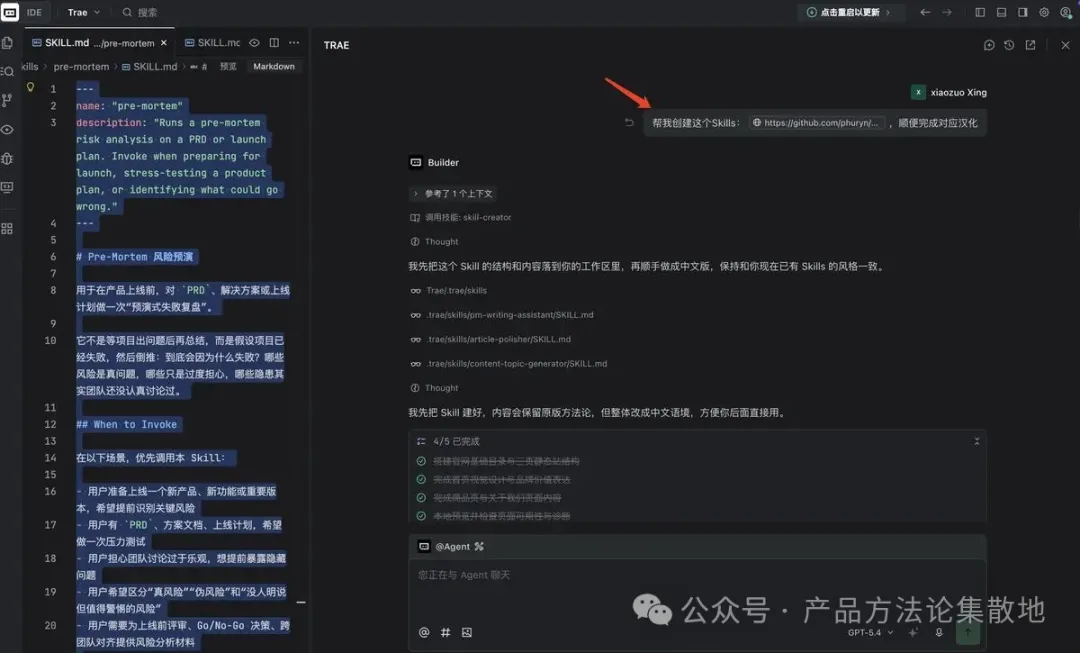
Task: Select Markdown language mode button
Action: (274, 67)
